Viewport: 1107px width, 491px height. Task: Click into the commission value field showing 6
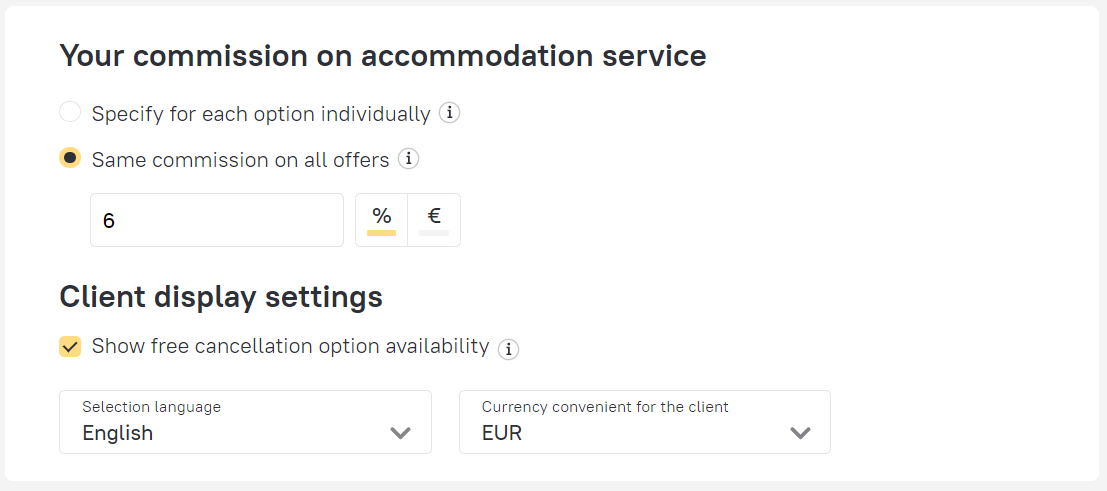coord(216,220)
